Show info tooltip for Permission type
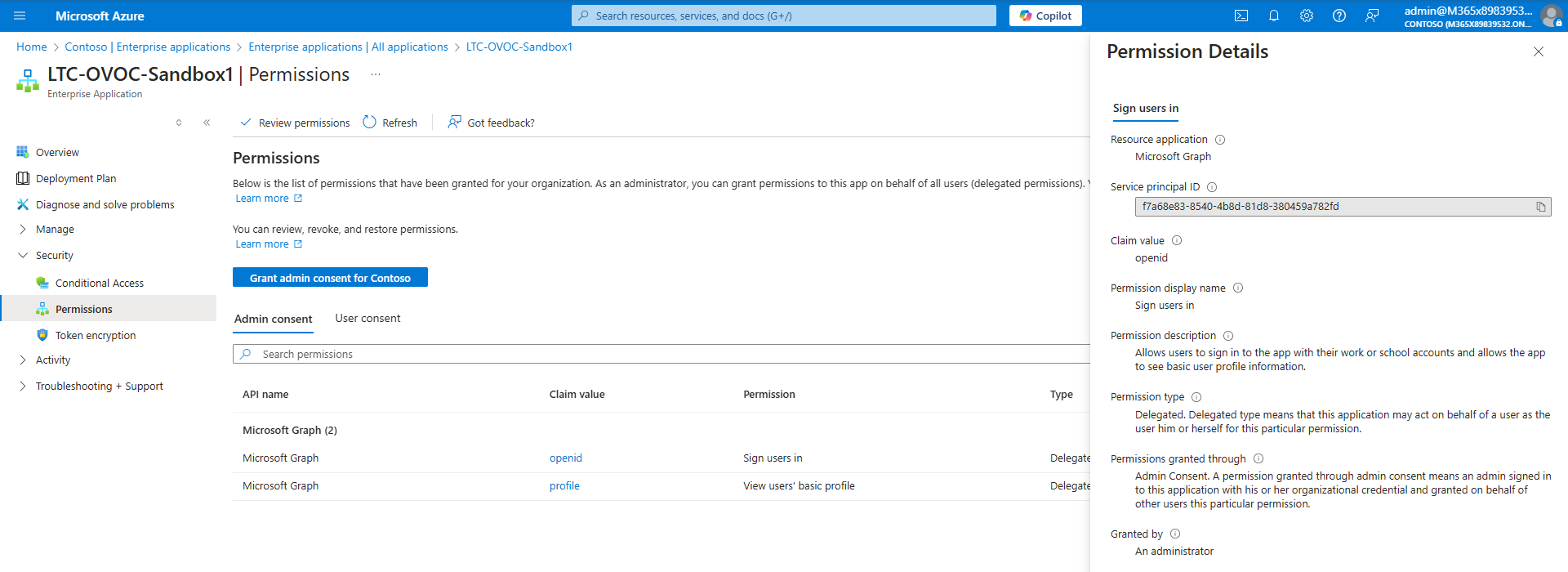The image size is (1568, 572). pos(1196,397)
